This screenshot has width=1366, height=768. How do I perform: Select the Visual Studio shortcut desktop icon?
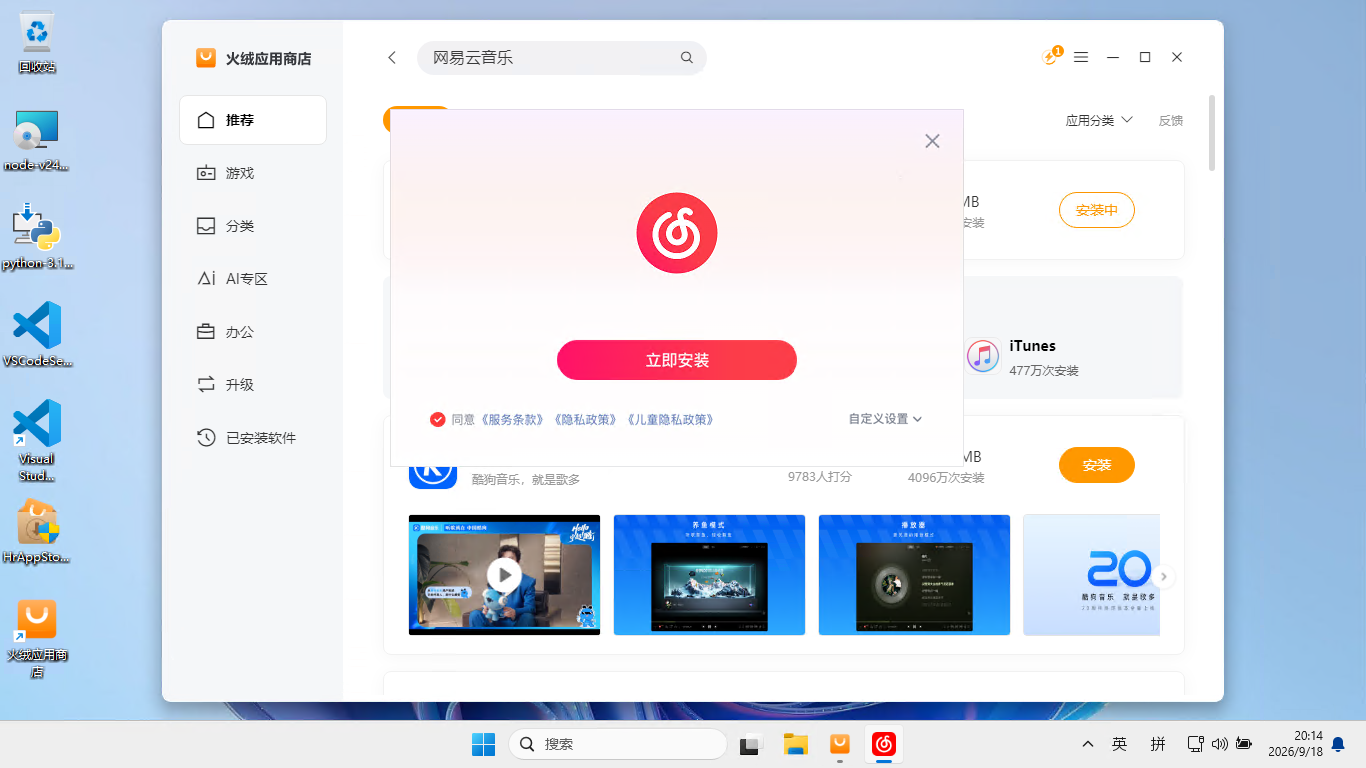[x=37, y=441]
